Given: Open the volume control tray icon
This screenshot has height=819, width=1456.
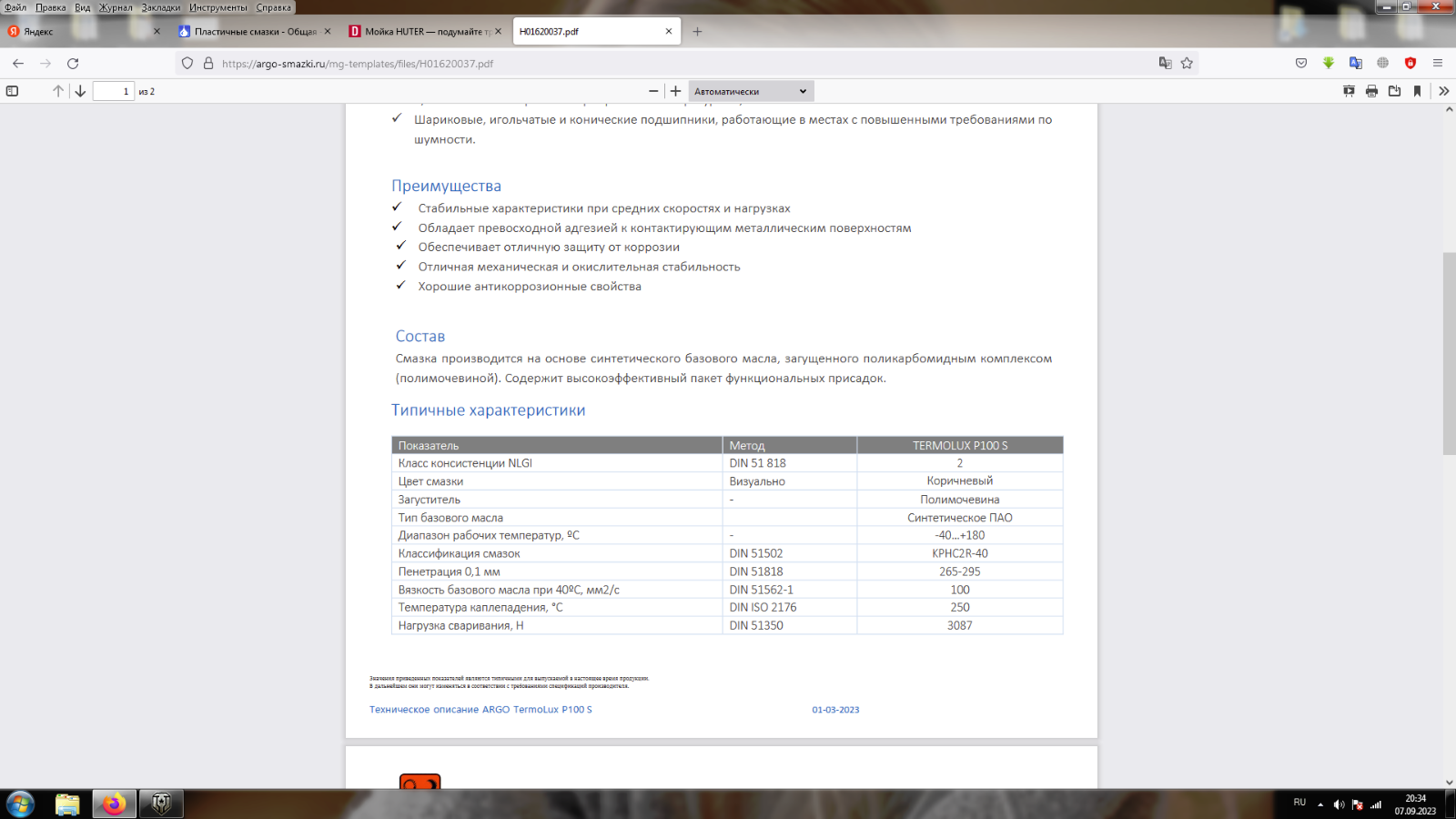Looking at the screenshot, I should [1339, 804].
